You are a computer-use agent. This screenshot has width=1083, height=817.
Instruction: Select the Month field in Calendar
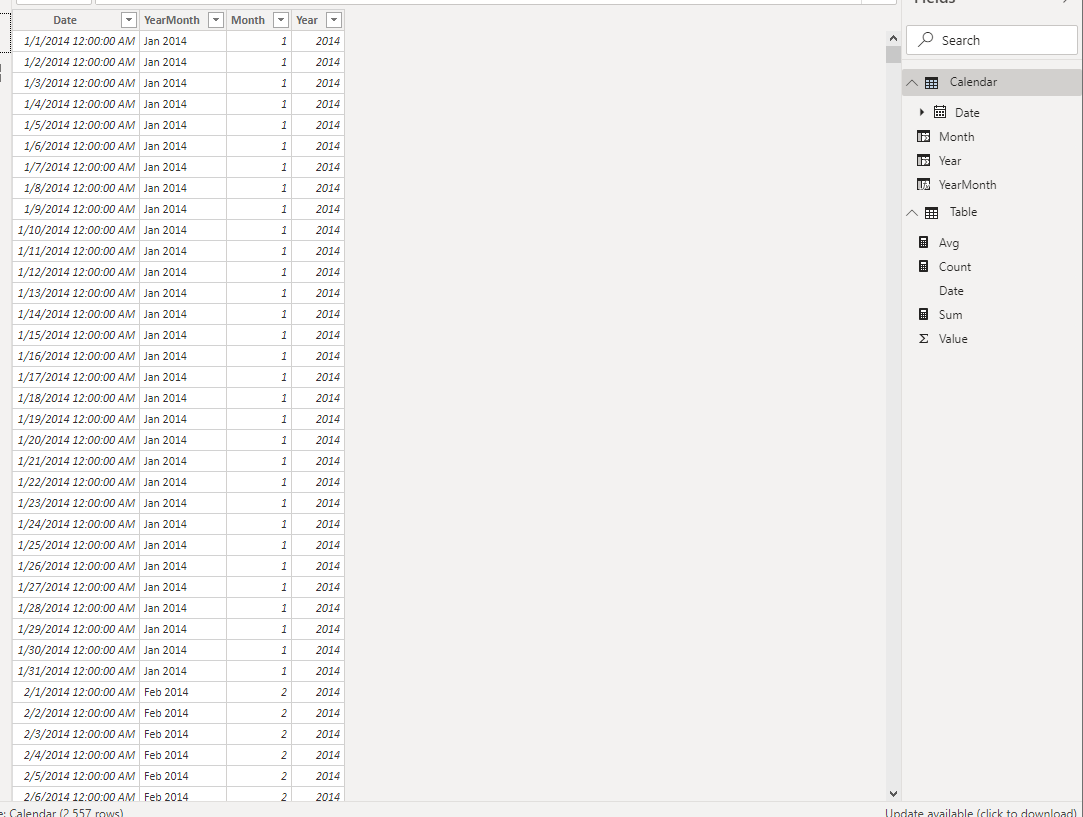click(x=956, y=137)
